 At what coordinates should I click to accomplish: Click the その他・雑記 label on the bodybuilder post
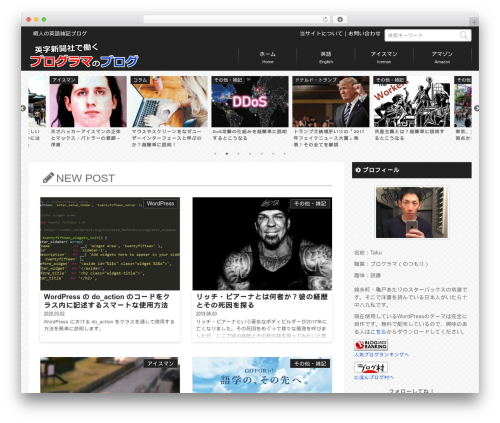point(310,203)
